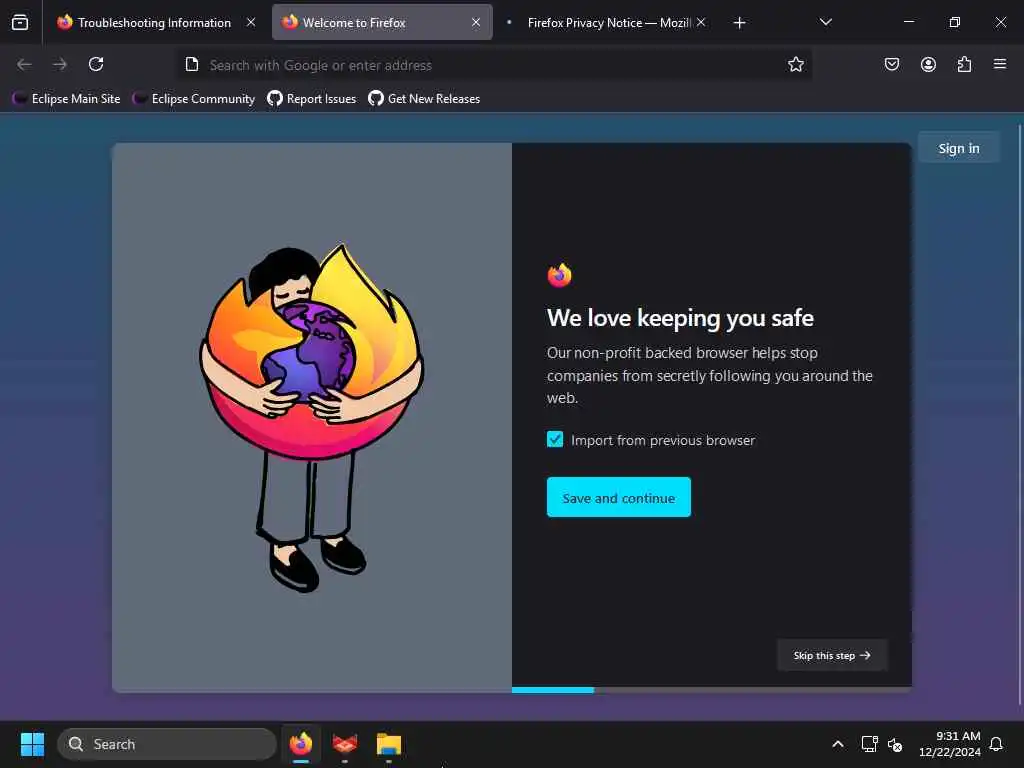
Task: Click the onboarding progress bar
Action: (x=712, y=690)
